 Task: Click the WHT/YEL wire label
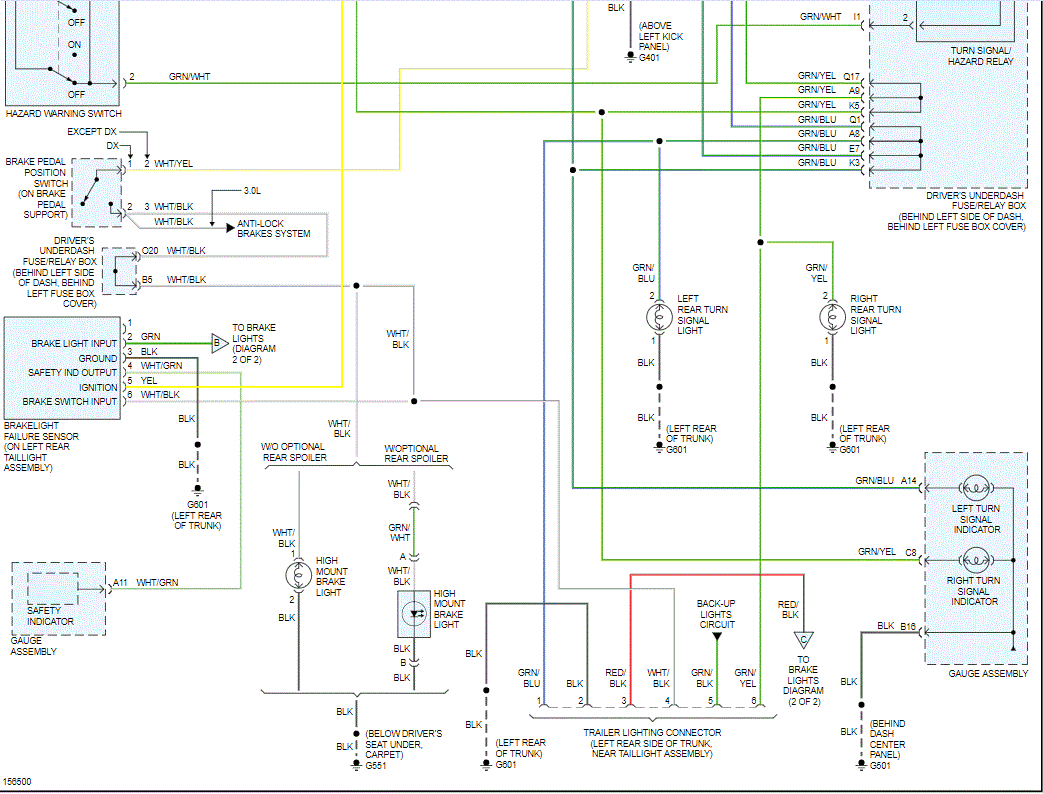[x=173, y=164]
